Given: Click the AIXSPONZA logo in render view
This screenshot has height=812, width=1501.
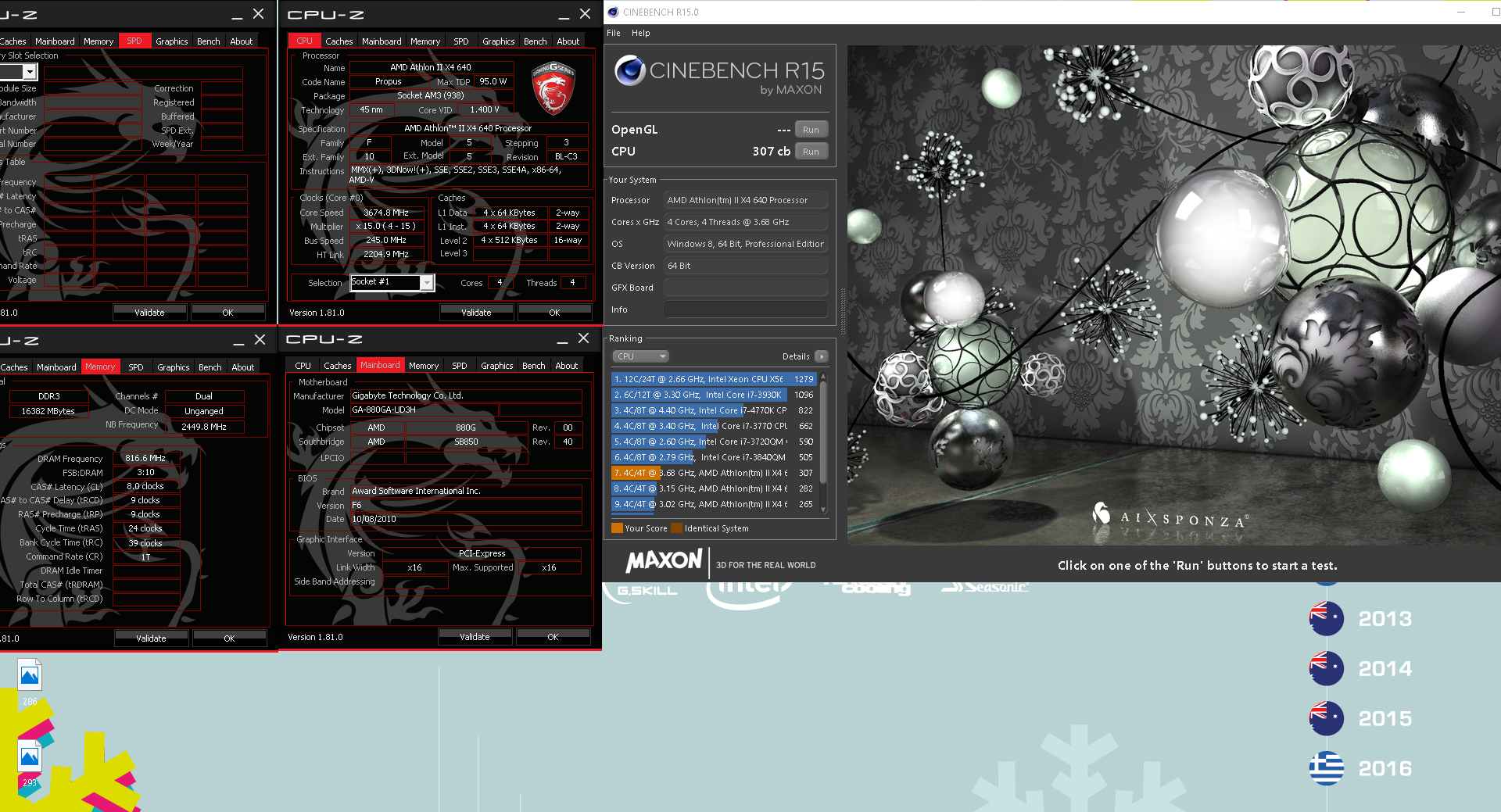Looking at the screenshot, I should 1170,516.
